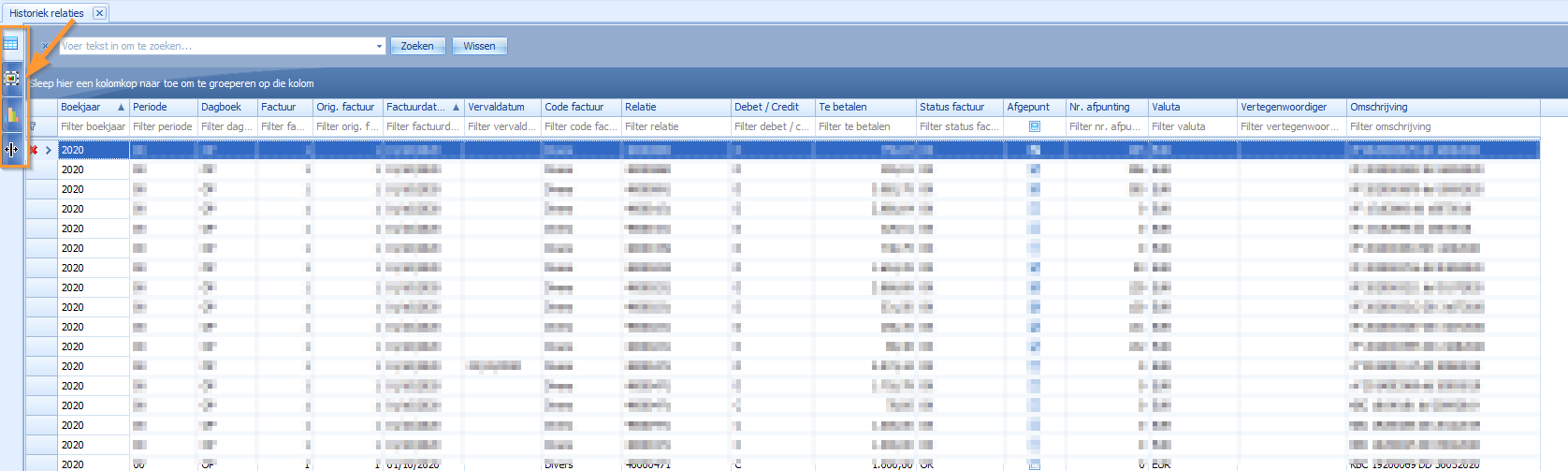Sort by the Periode column header
Image resolution: width=1568 pixels, height=471 pixels.
pos(163,107)
